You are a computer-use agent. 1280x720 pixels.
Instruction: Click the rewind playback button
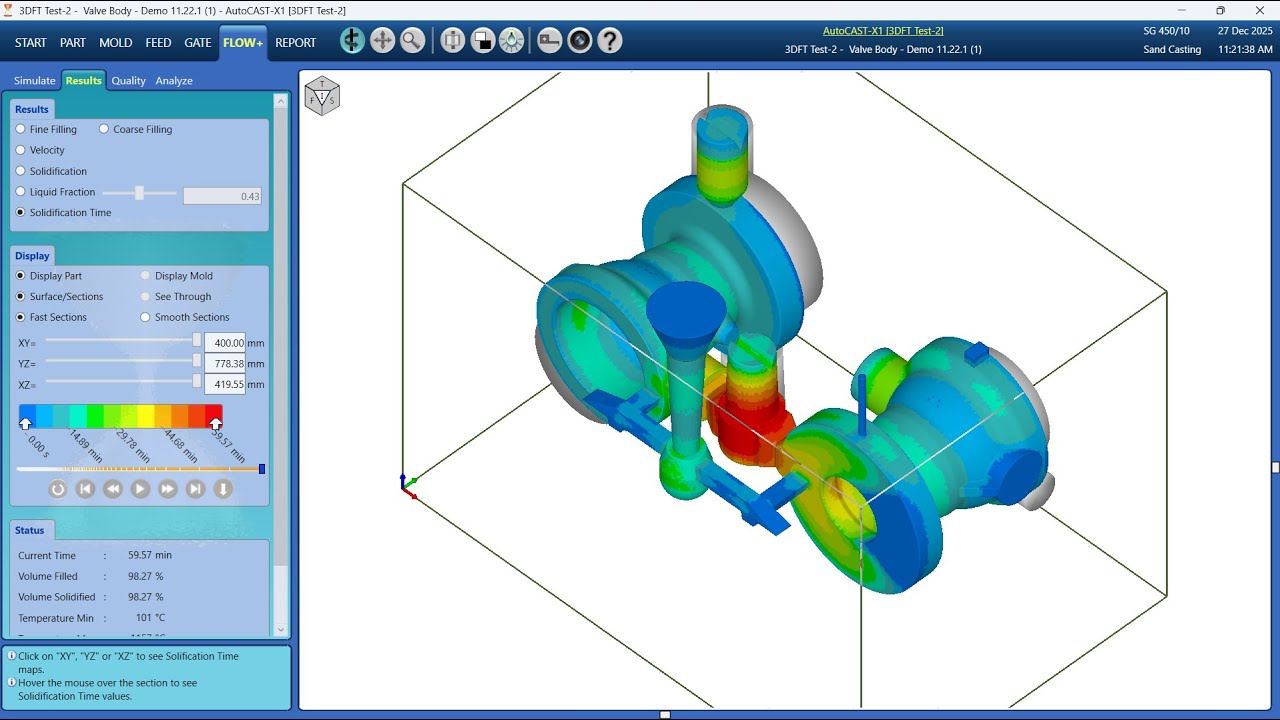[x=113, y=489]
